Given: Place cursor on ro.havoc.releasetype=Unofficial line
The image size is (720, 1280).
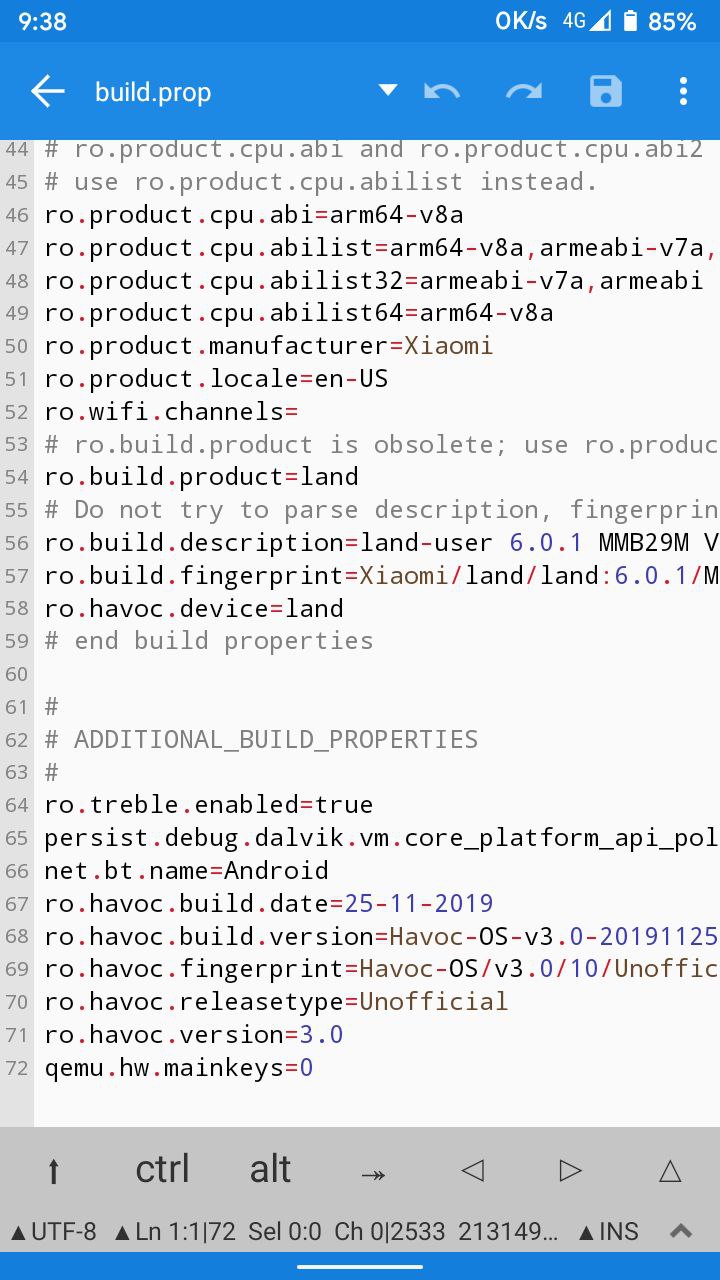Looking at the screenshot, I should click(276, 1001).
